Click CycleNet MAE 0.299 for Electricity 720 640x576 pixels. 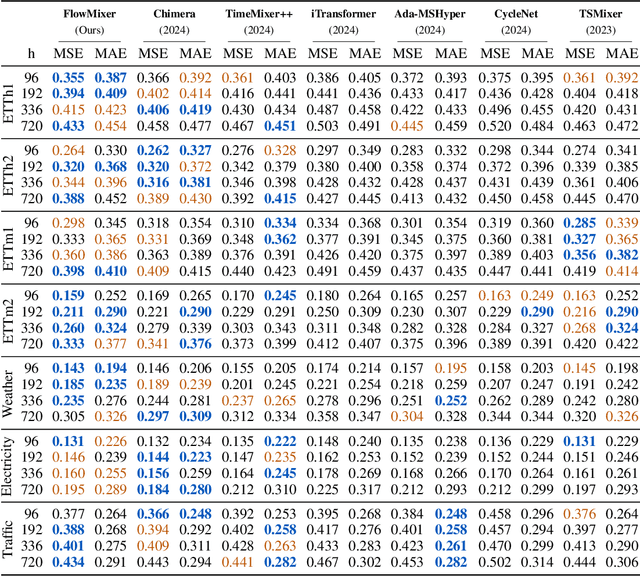click(x=537, y=489)
